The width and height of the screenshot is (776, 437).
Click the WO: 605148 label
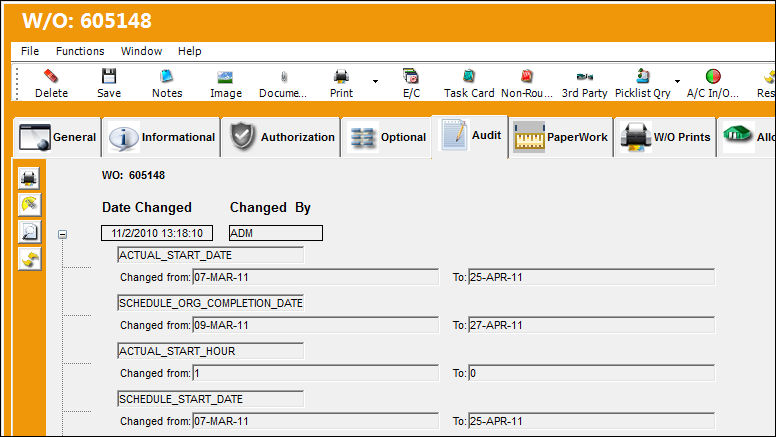pyautogui.click(x=133, y=175)
